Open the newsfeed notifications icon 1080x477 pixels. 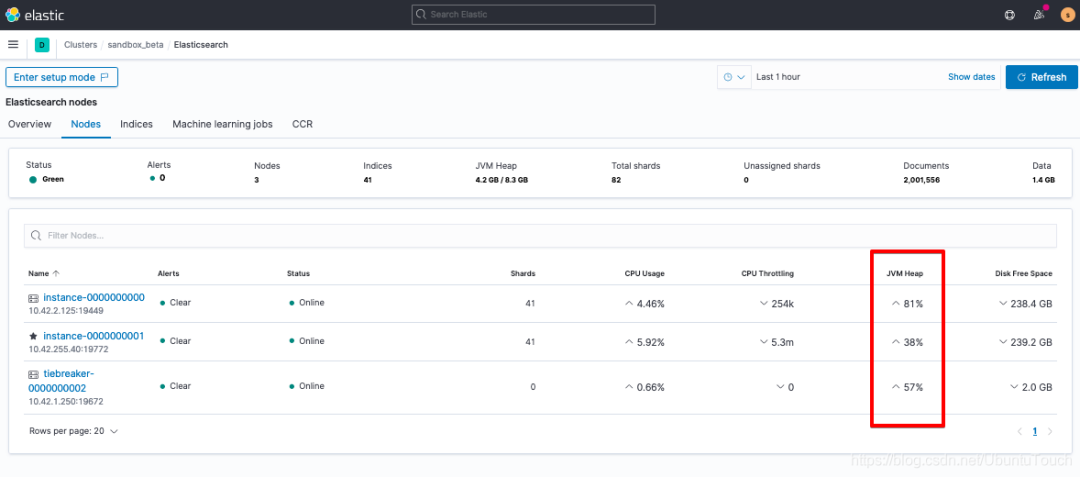[1039, 14]
